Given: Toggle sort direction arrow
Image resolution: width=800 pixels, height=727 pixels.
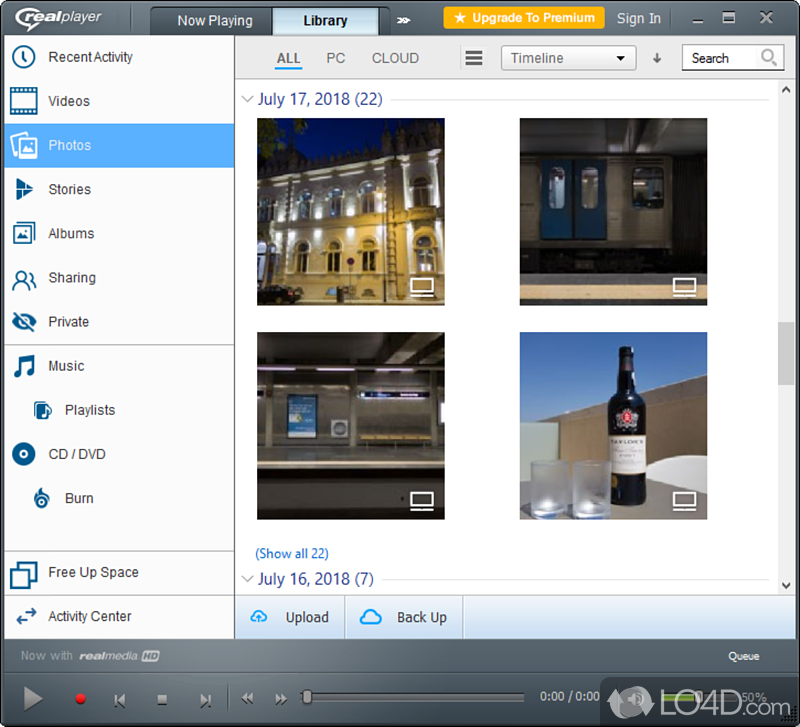Looking at the screenshot, I should pyautogui.click(x=657, y=58).
